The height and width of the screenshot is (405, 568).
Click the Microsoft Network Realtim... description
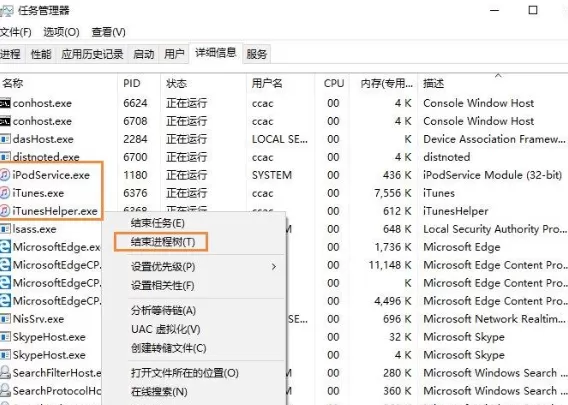tap(494, 319)
